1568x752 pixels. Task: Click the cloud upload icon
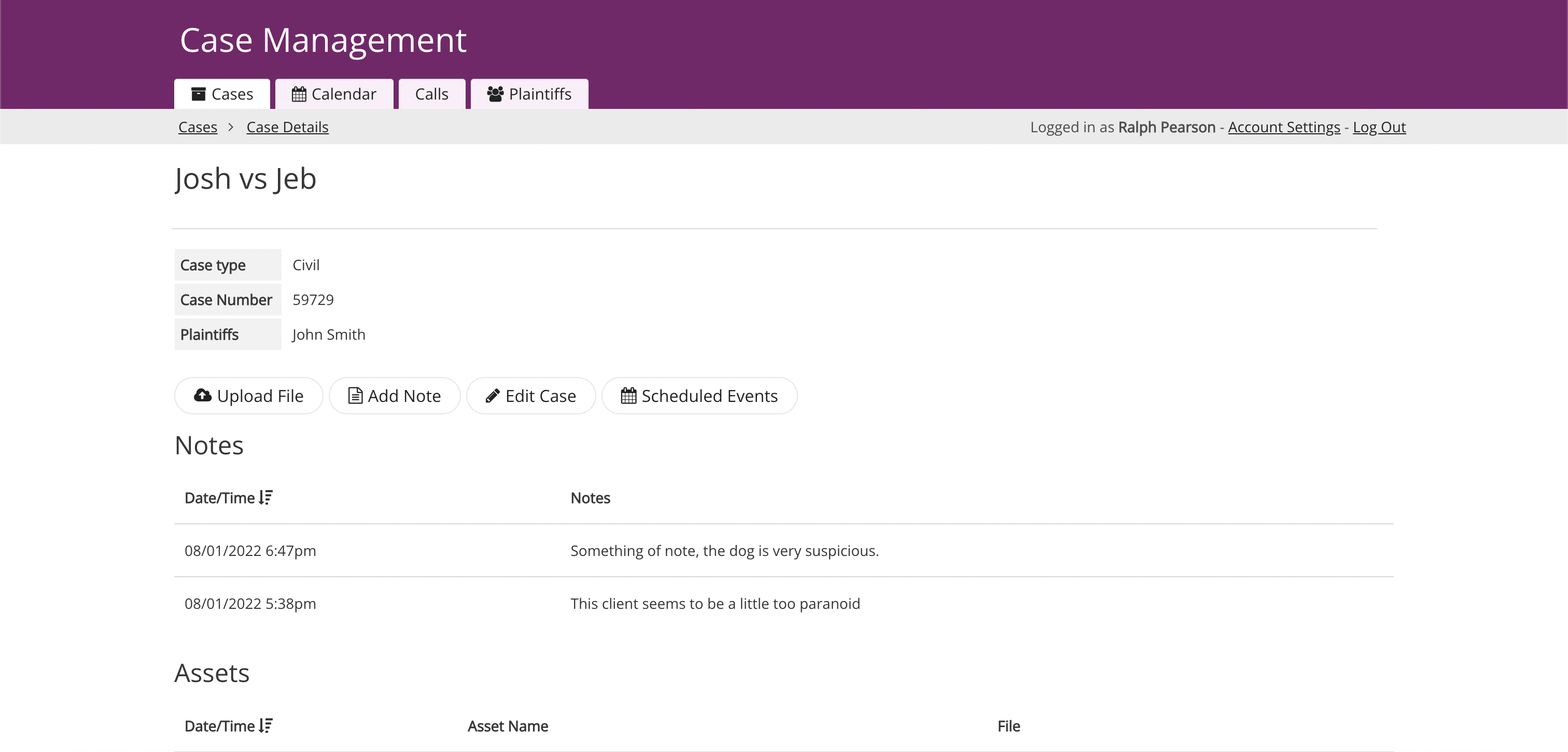[202, 395]
